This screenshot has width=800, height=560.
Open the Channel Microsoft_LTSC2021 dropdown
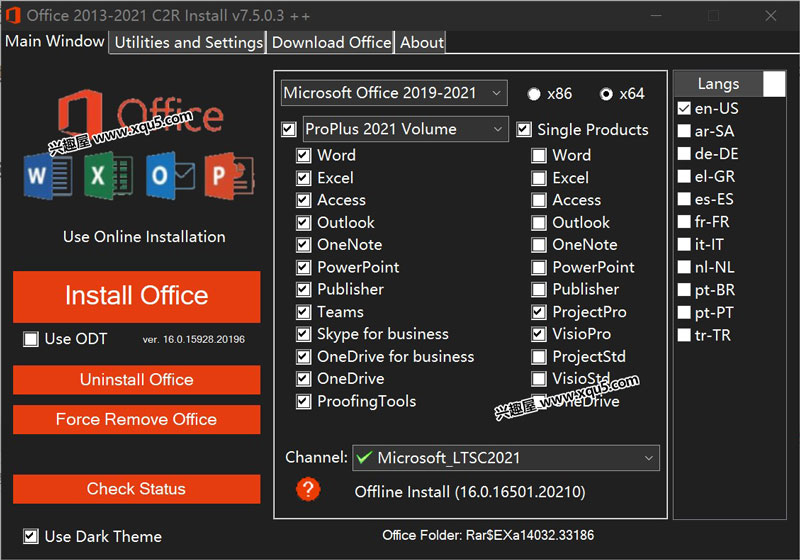click(x=506, y=457)
